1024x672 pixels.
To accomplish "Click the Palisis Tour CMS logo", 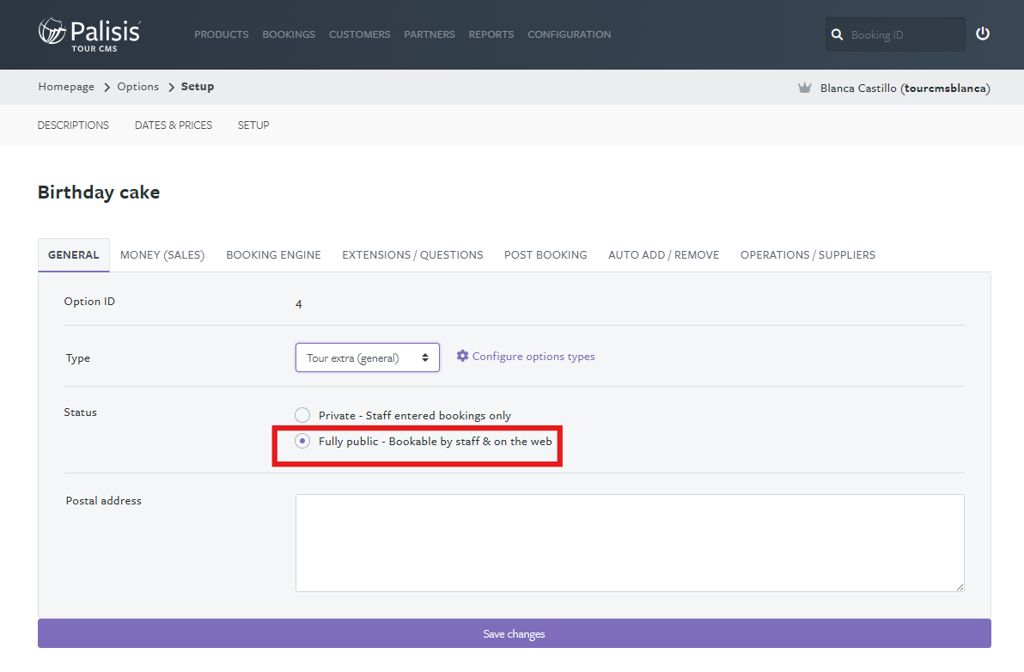I will click(x=85, y=33).
